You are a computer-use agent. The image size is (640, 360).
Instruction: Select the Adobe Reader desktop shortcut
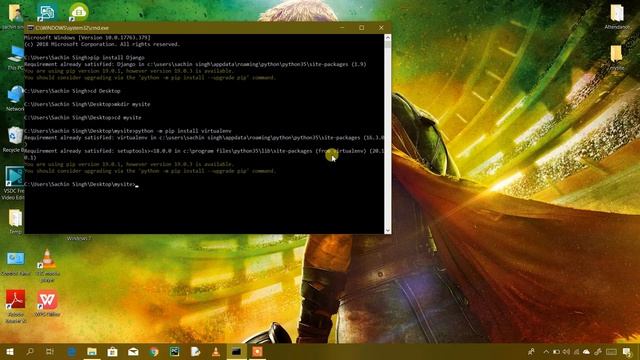[x=16, y=306]
